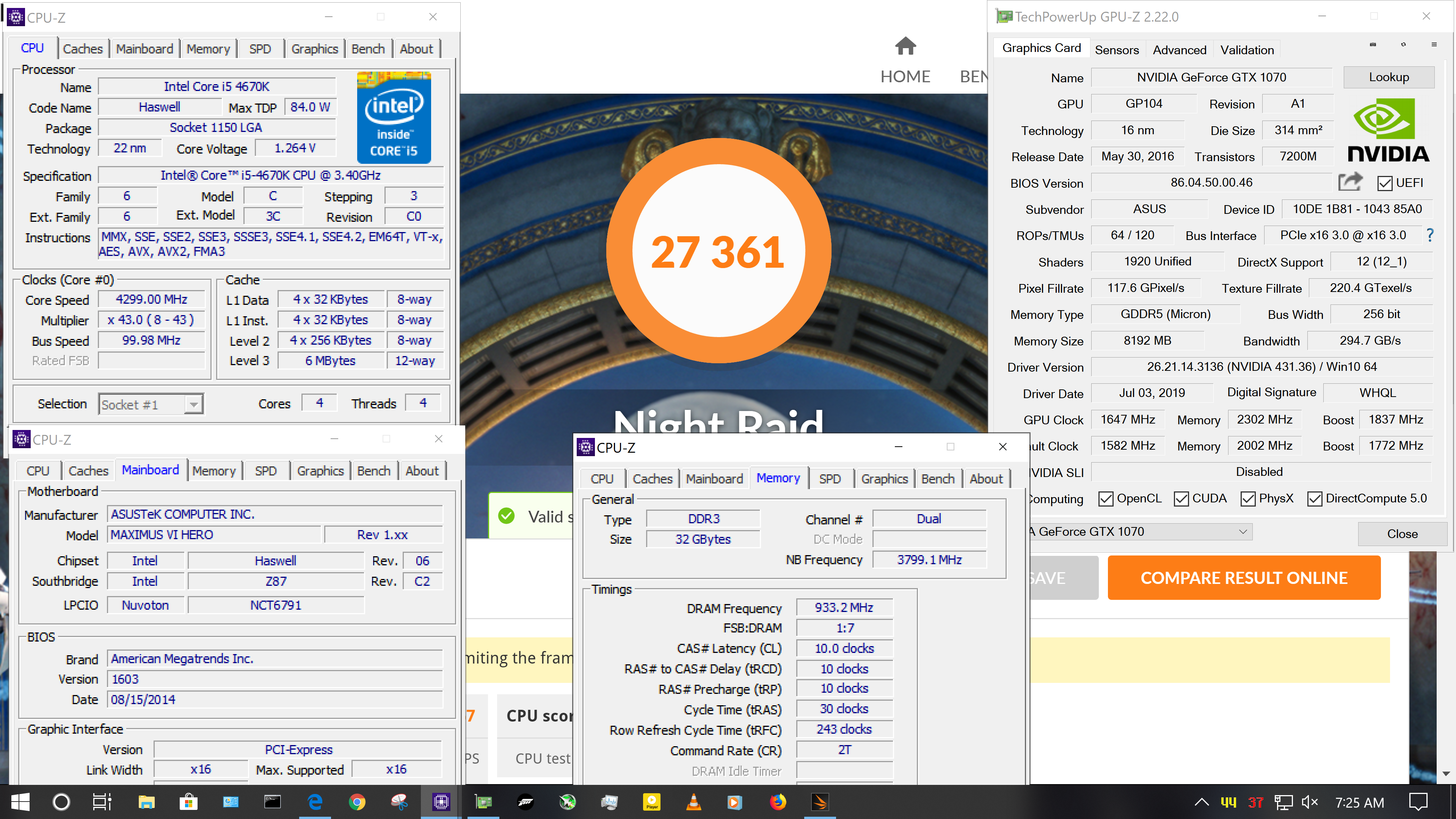This screenshot has width=1456, height=819.
Task: Click the Intel Core i5 4670K name field
Action: [217, 86]
